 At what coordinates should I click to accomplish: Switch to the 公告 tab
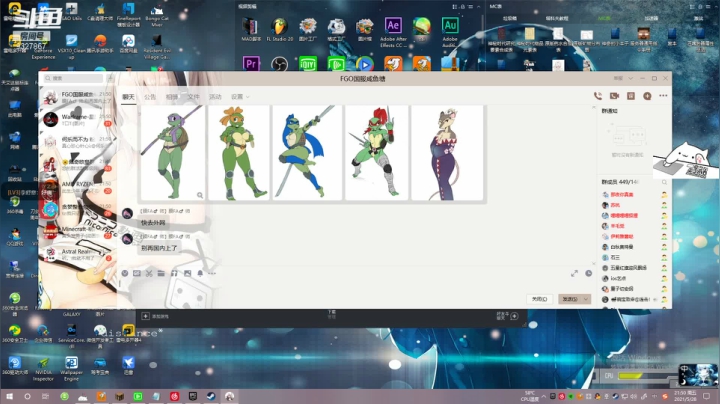(x=150, y=97)
